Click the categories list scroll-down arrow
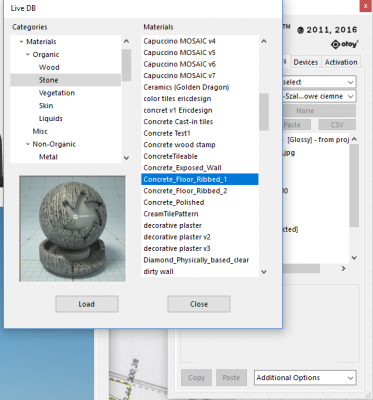This screenshot has height=400, width=373. click(x=126, y=158)
